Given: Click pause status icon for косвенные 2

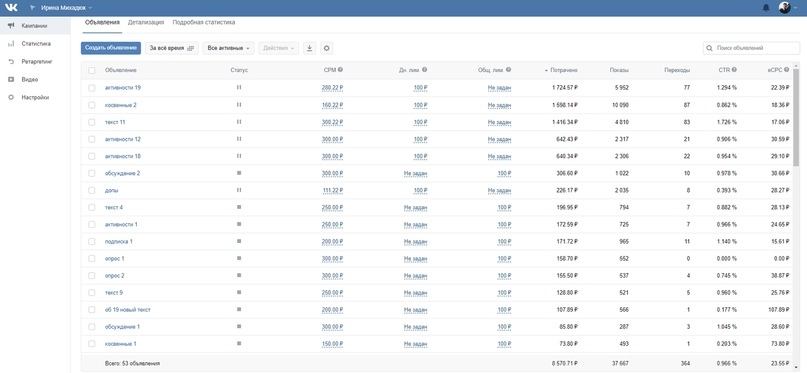Looking at the screenshot, I should pos(239,104).
